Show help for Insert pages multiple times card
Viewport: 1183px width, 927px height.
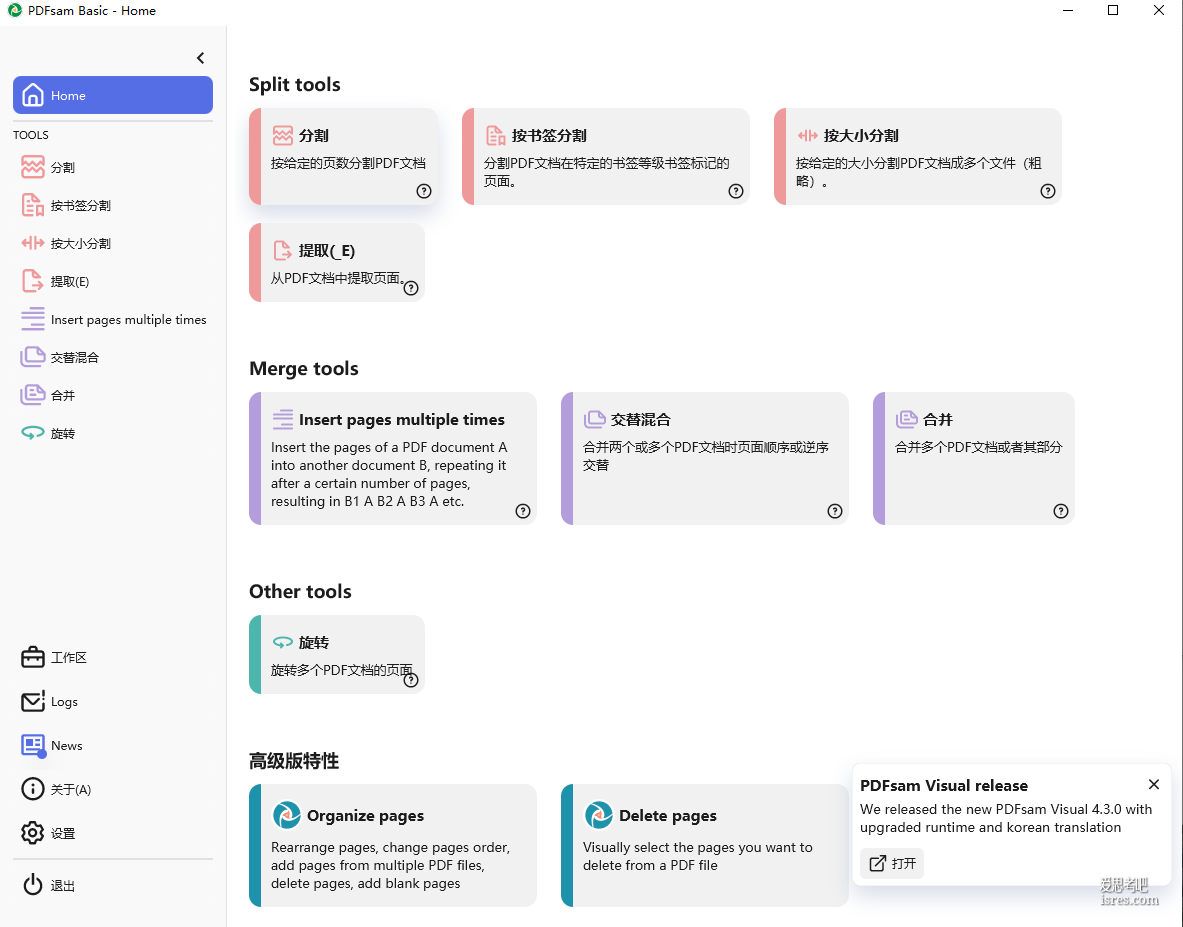[x=523, y=511]
